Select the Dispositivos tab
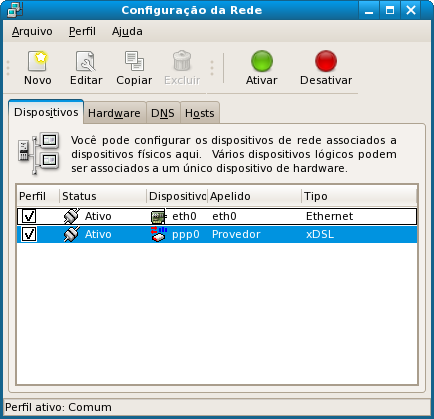Viewport: 434px width, 419px height. (x=46, y=112)
